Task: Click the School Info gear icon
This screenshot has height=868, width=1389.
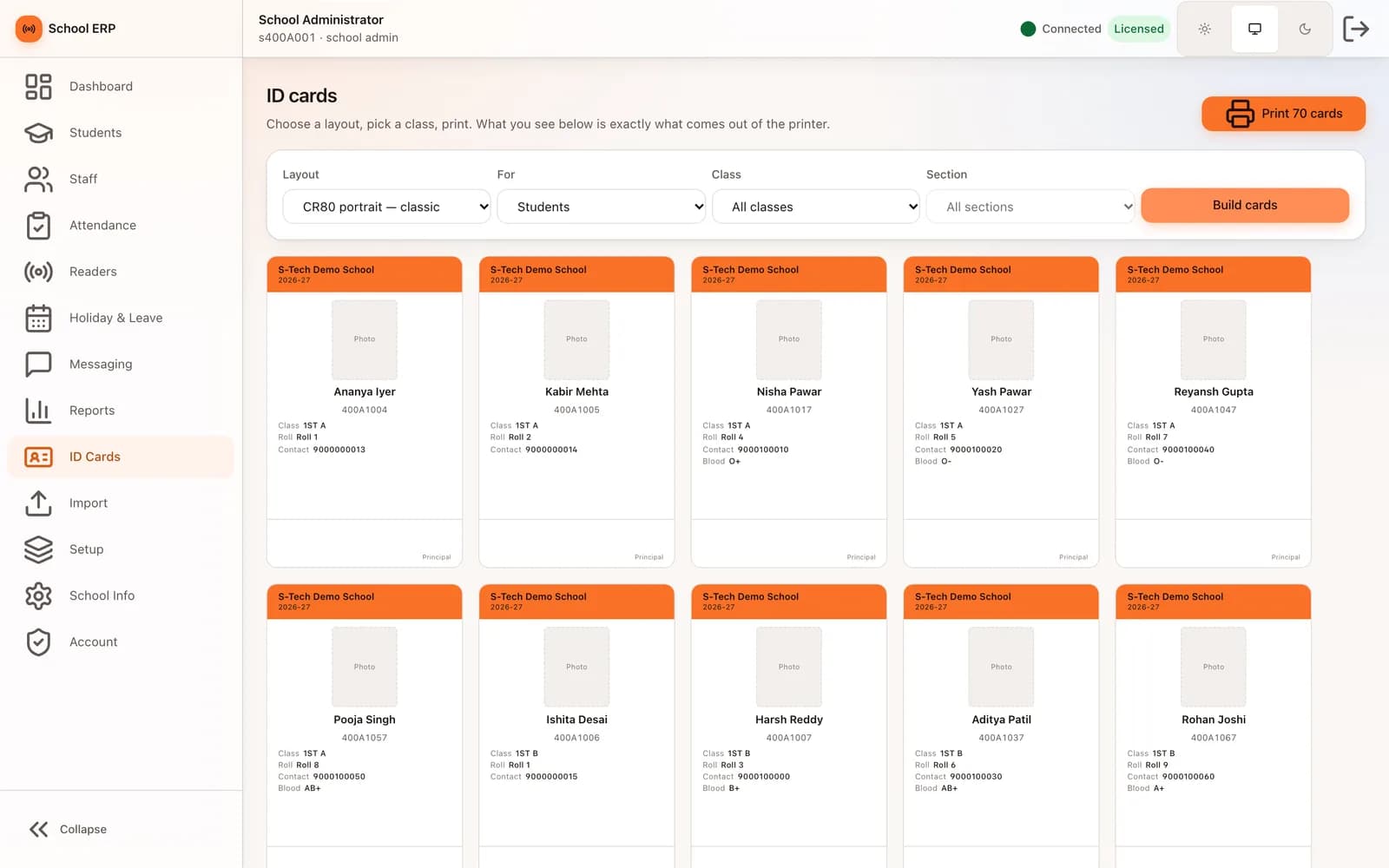Action: [38, 595]
